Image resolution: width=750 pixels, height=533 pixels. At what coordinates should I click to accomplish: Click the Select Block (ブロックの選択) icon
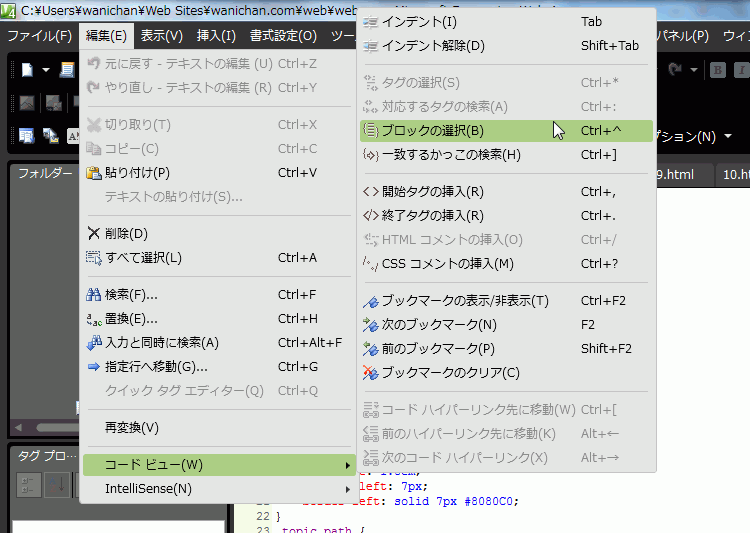(x=371, y=131)
